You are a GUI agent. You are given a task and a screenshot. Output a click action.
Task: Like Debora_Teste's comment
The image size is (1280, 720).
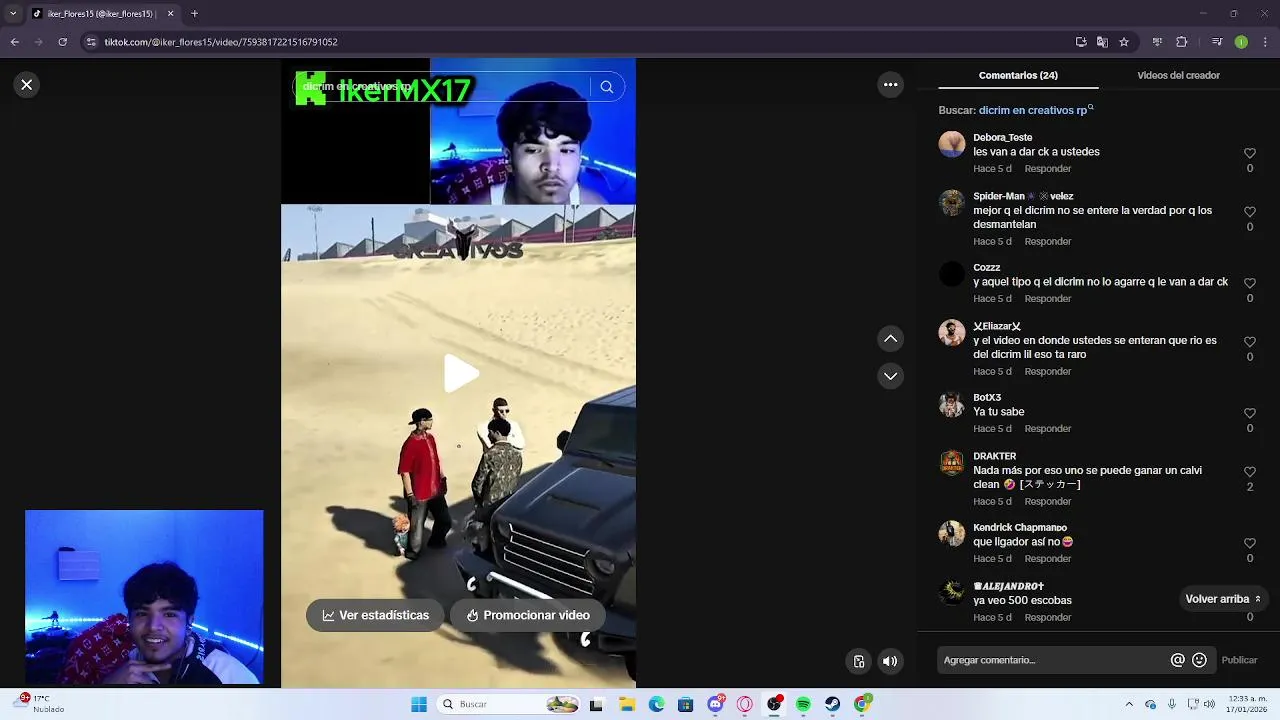pos(1250,153)
